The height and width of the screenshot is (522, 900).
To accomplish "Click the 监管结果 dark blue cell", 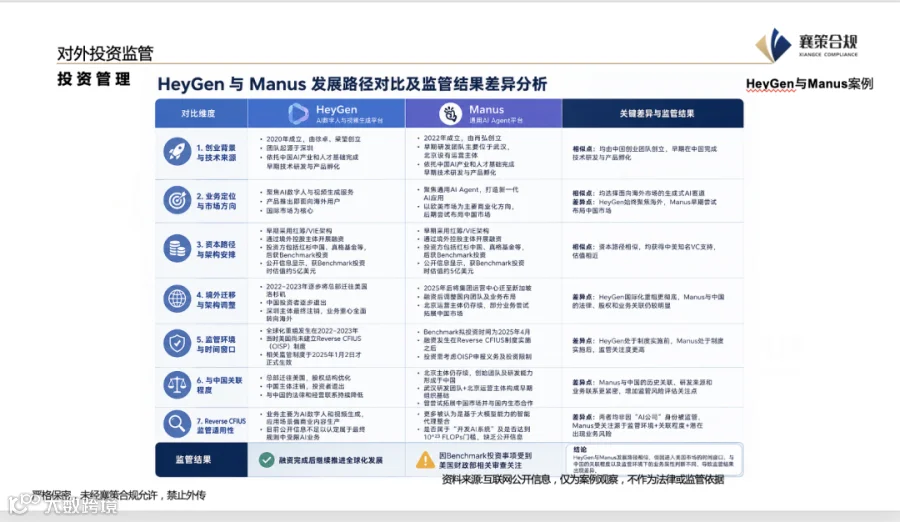I will point(201,459).
